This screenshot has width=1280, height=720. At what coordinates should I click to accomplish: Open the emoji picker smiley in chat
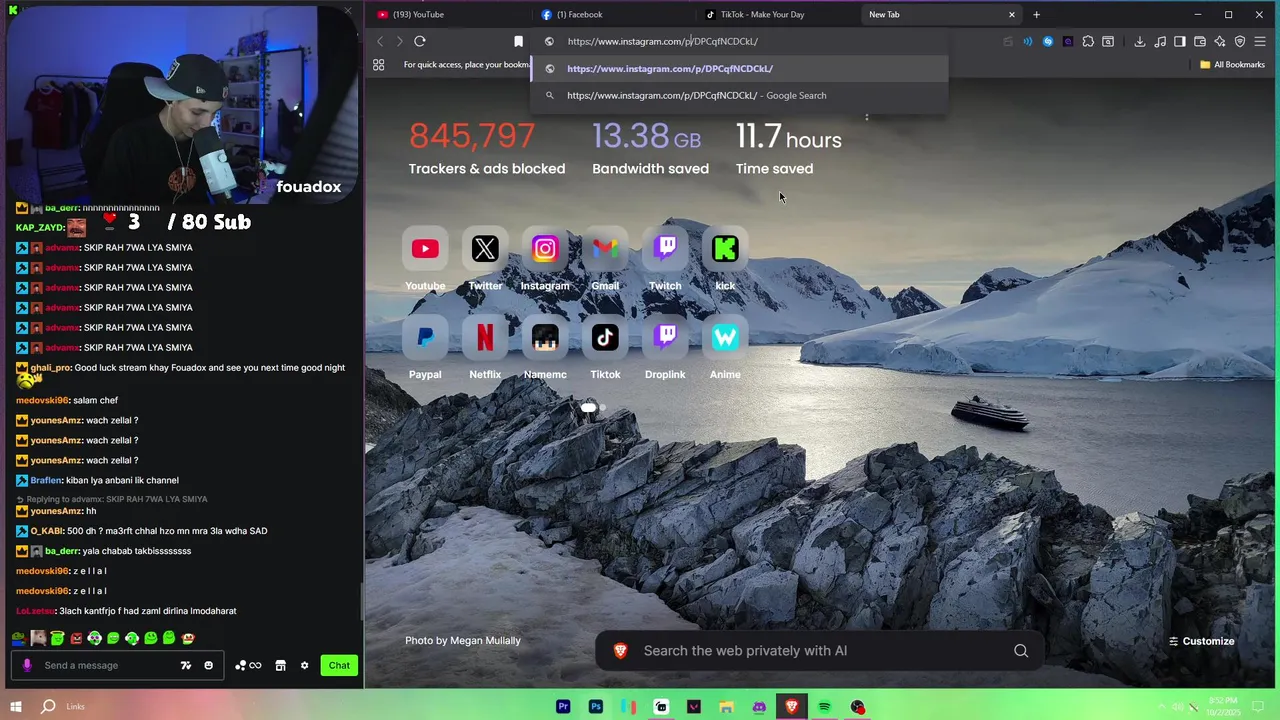(208, 666)
